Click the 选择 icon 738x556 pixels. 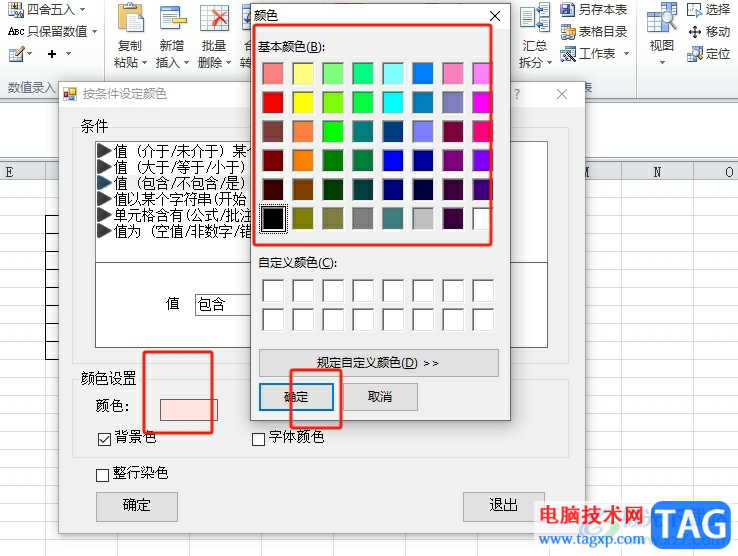695,9
